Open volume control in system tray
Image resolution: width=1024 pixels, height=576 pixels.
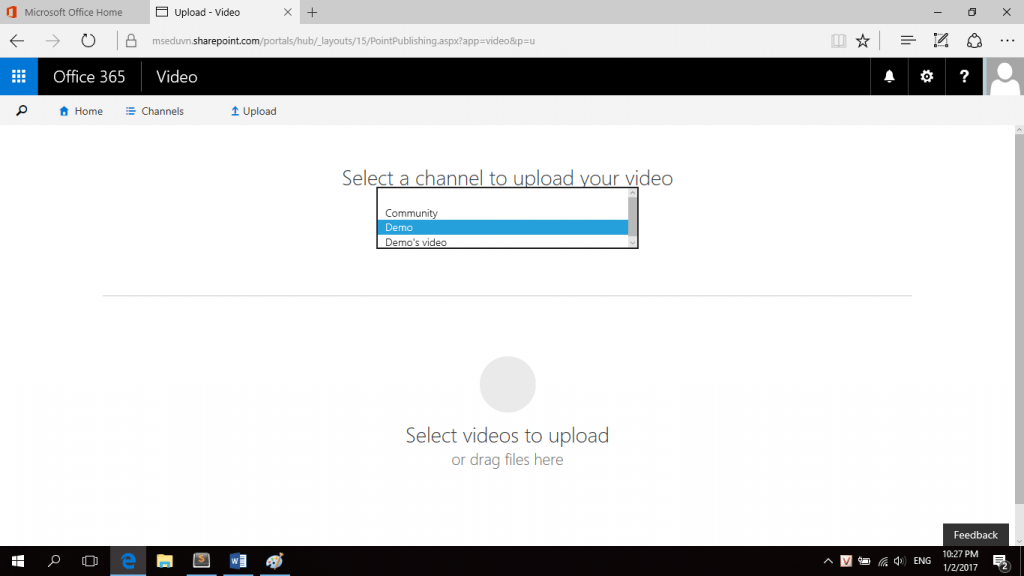900,561
